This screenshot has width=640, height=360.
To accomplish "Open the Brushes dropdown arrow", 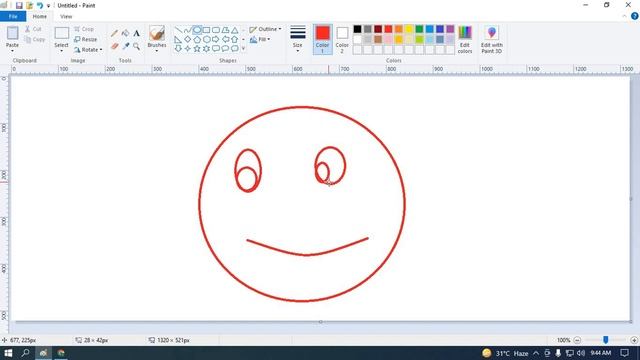I will point(157,51).
